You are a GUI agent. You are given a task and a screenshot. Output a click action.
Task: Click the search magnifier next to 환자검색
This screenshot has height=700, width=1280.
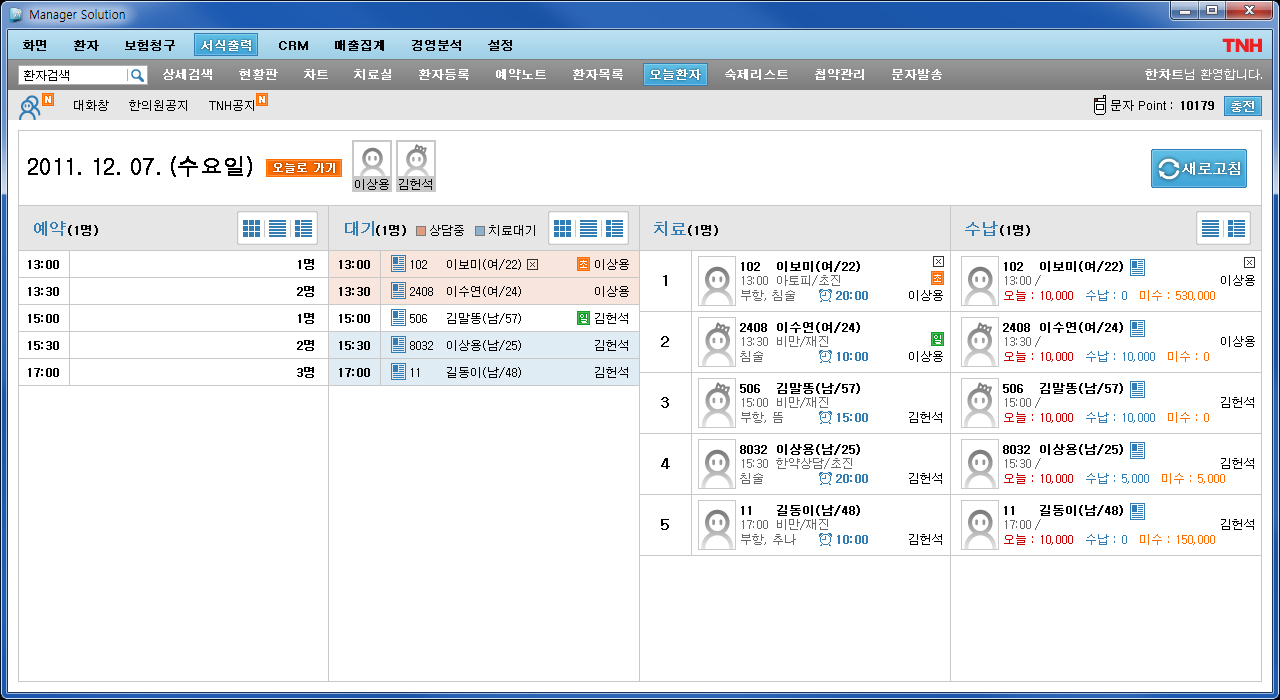tap(137, 75)
